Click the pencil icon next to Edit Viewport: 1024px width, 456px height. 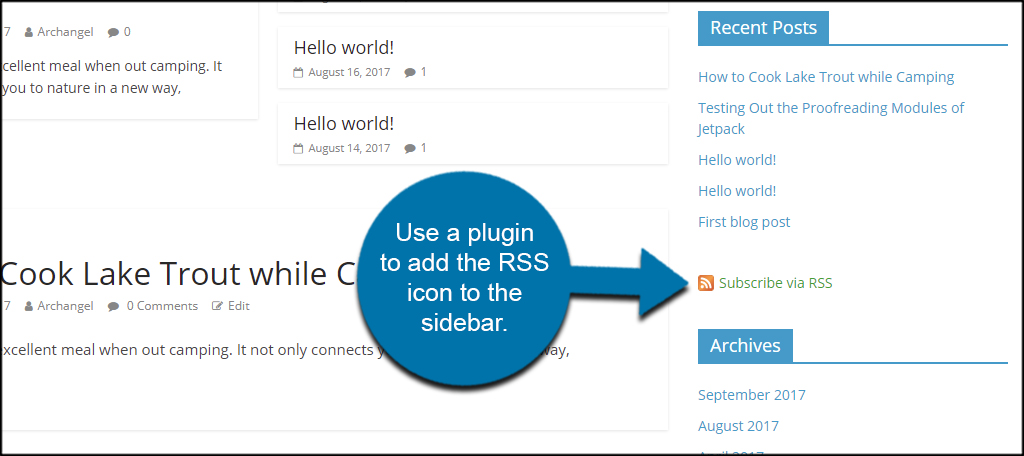click(217, 306)
